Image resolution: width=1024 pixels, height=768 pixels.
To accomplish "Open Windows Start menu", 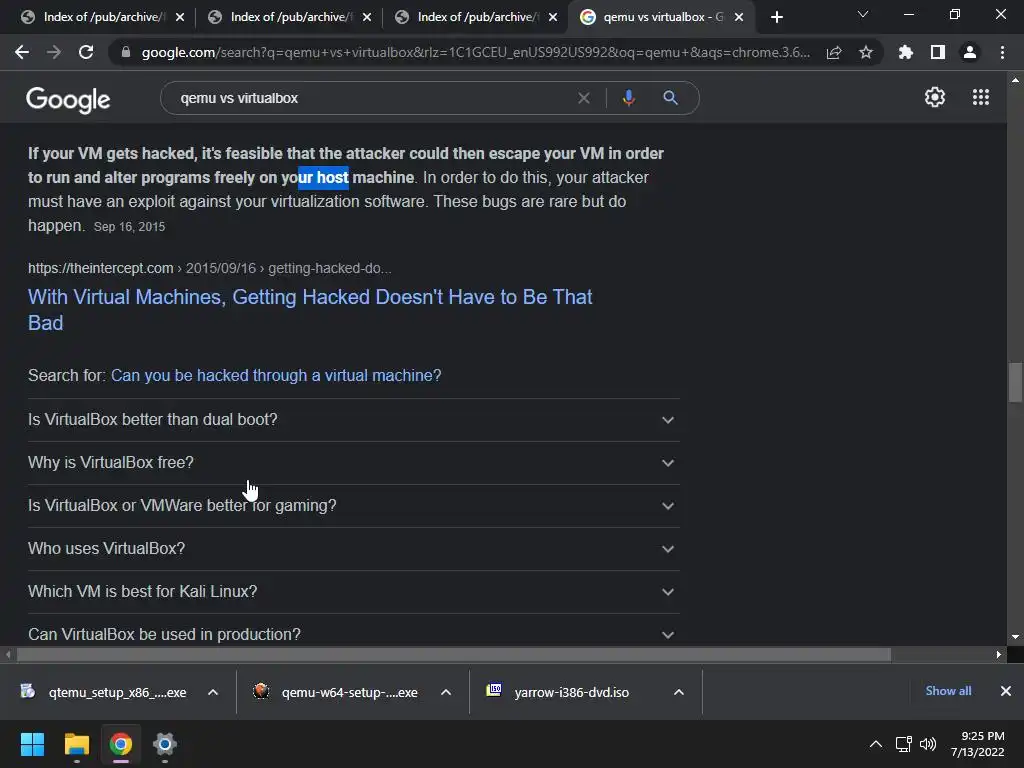I will [32, 744].
